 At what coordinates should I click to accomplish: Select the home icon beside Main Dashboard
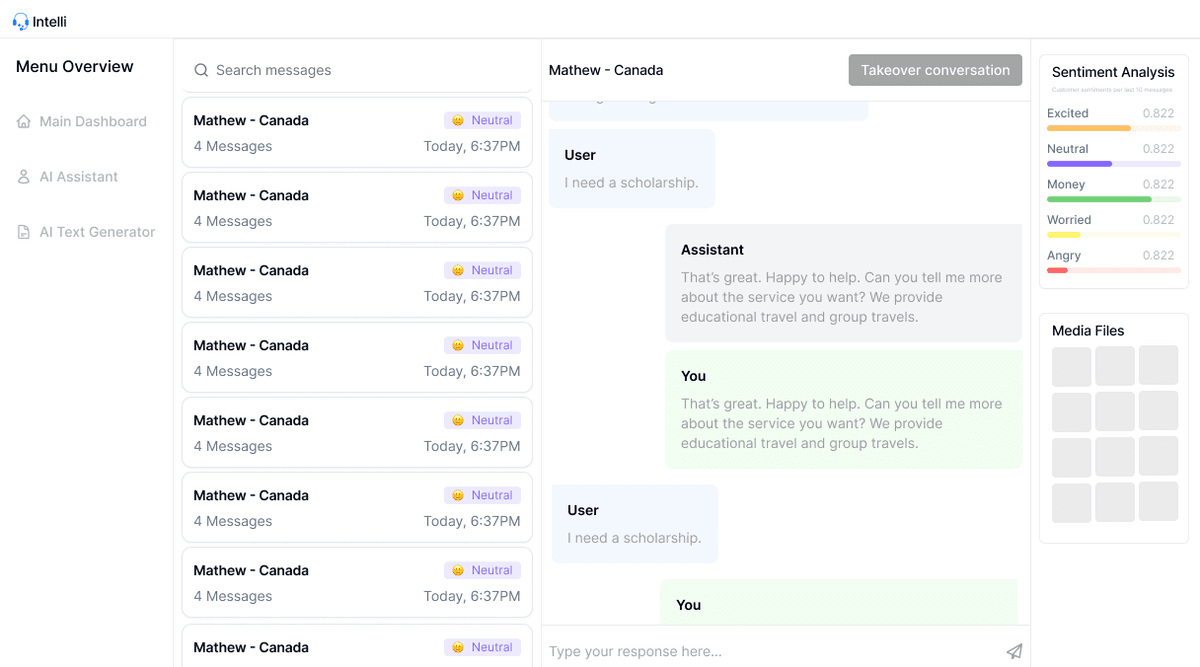point(23,121)
